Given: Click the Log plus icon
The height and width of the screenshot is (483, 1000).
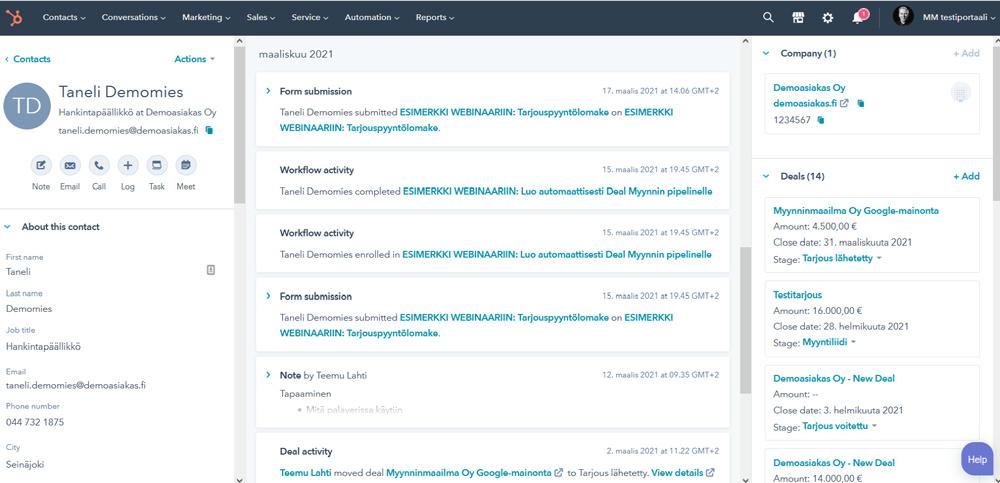Looking at the screenshot, I should [128, 165].
